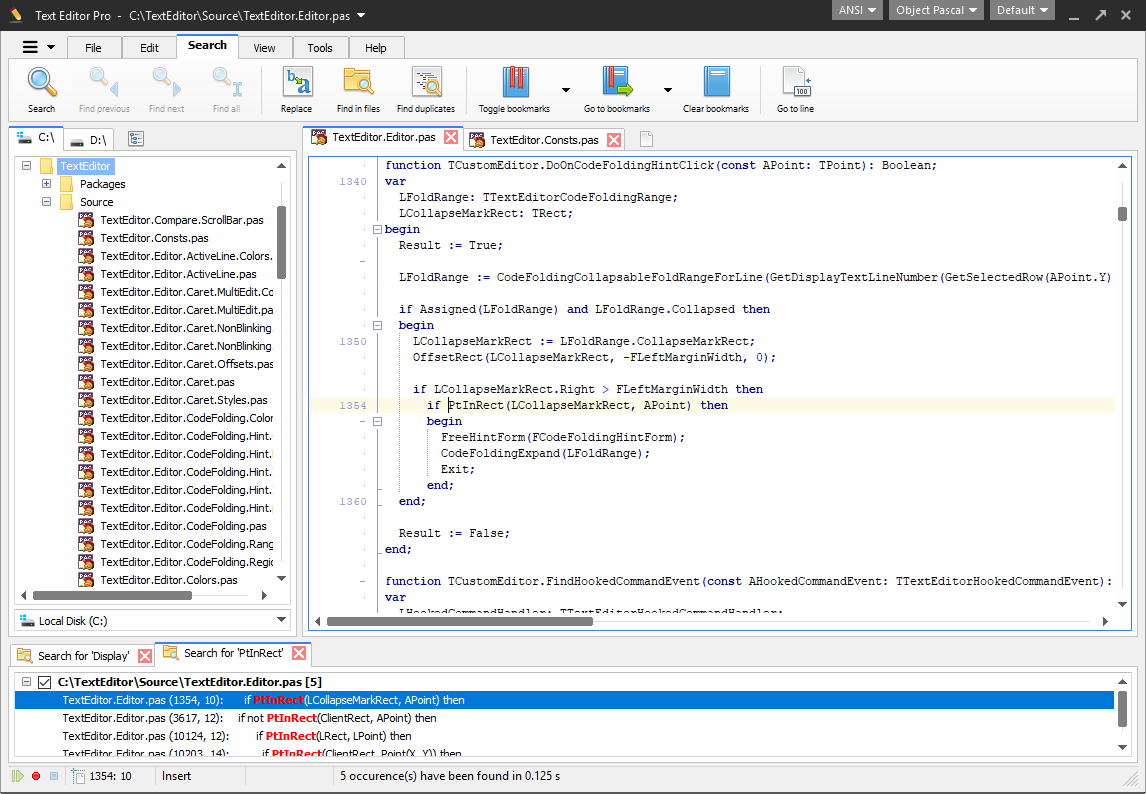The image size is (1146, 794).
Task: Click the red record macro icon in status bar
Action: [36, 776]
